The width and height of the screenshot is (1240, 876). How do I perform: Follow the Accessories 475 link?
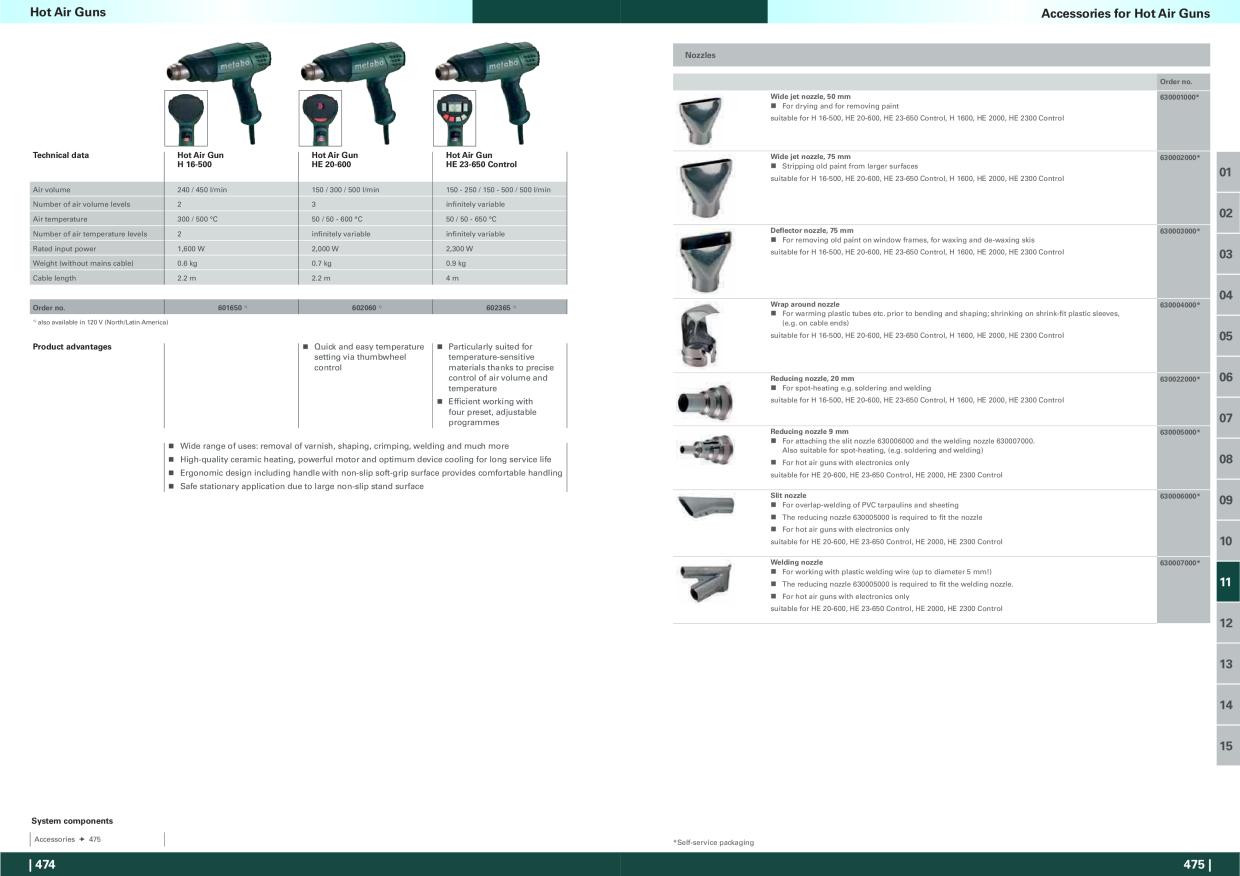(67, 839)
